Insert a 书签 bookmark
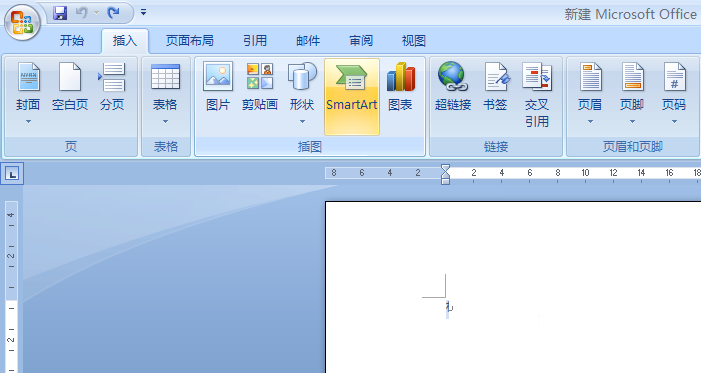The image size is (701, 373). 495,88
